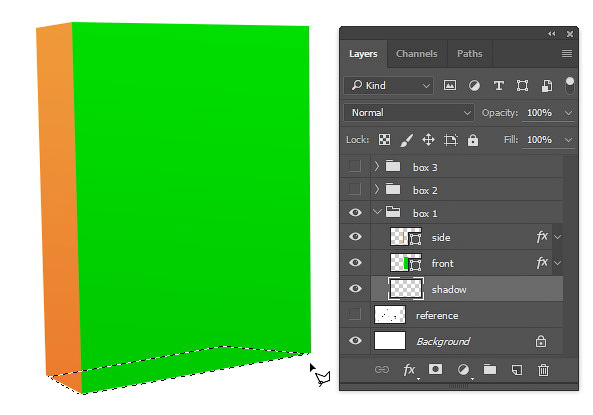593x415 pixels.
Task: Switch to the Channels tab
Action: click(x=417, y=54)
